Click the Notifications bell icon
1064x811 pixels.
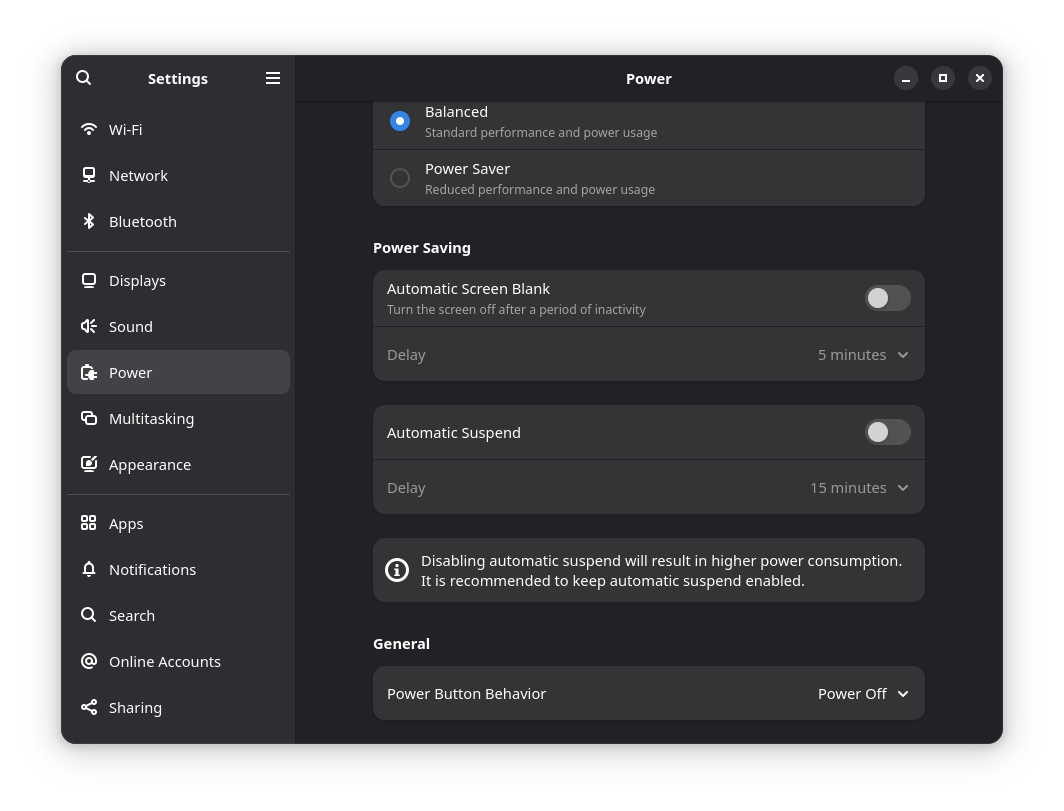[x=89, y=569]
